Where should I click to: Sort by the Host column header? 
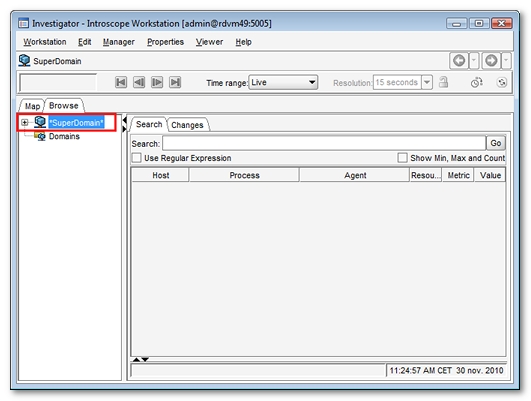click(161, 175)
